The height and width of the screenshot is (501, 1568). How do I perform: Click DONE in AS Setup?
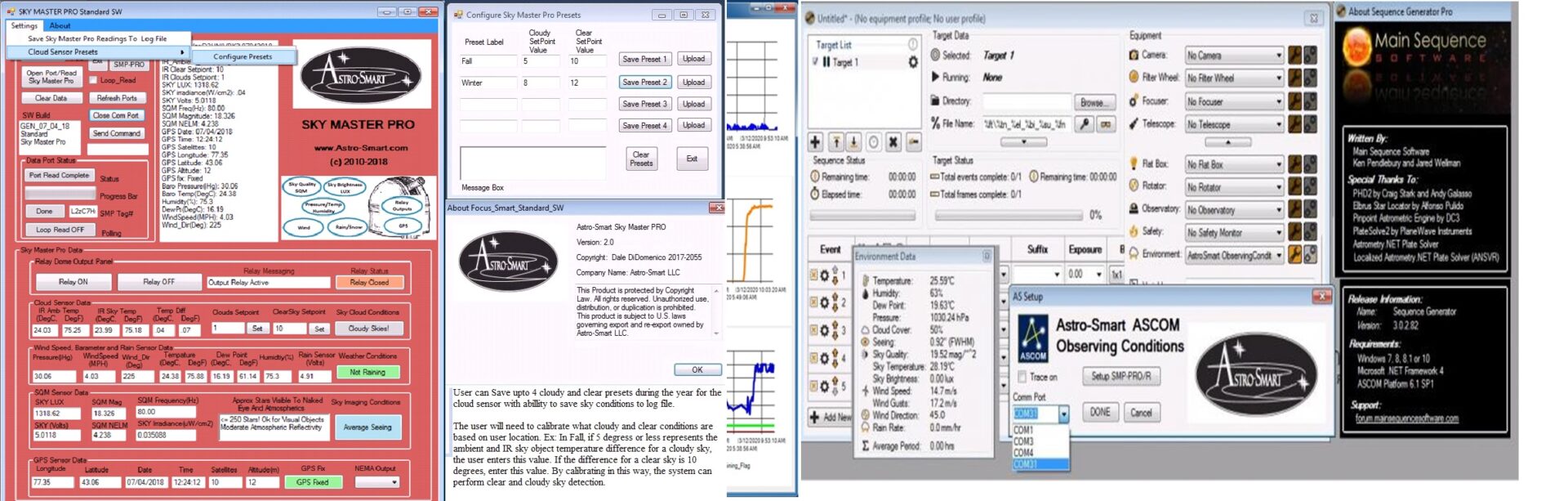pos(1100,412)
